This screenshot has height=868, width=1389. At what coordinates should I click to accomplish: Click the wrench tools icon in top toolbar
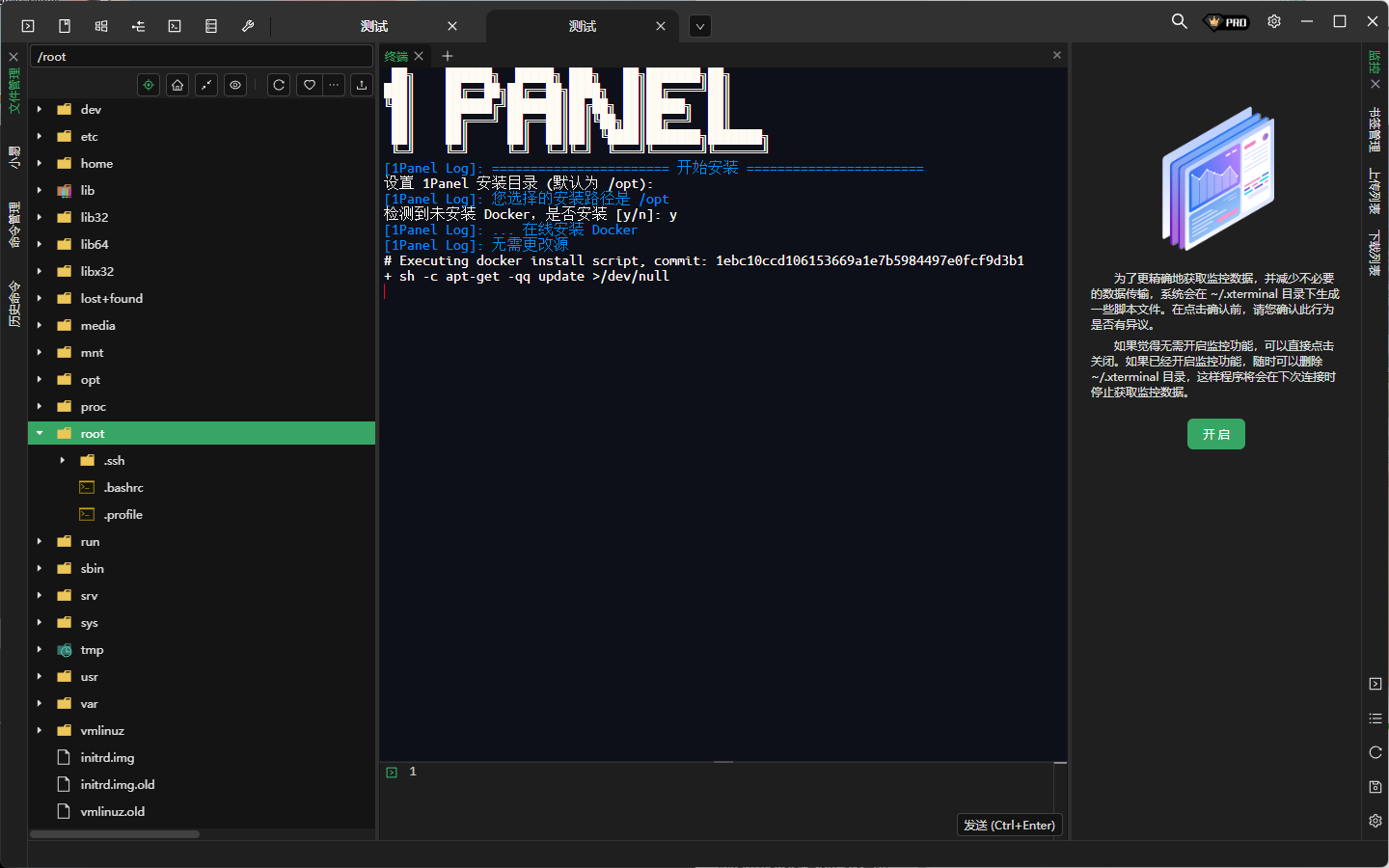[248, 26]
